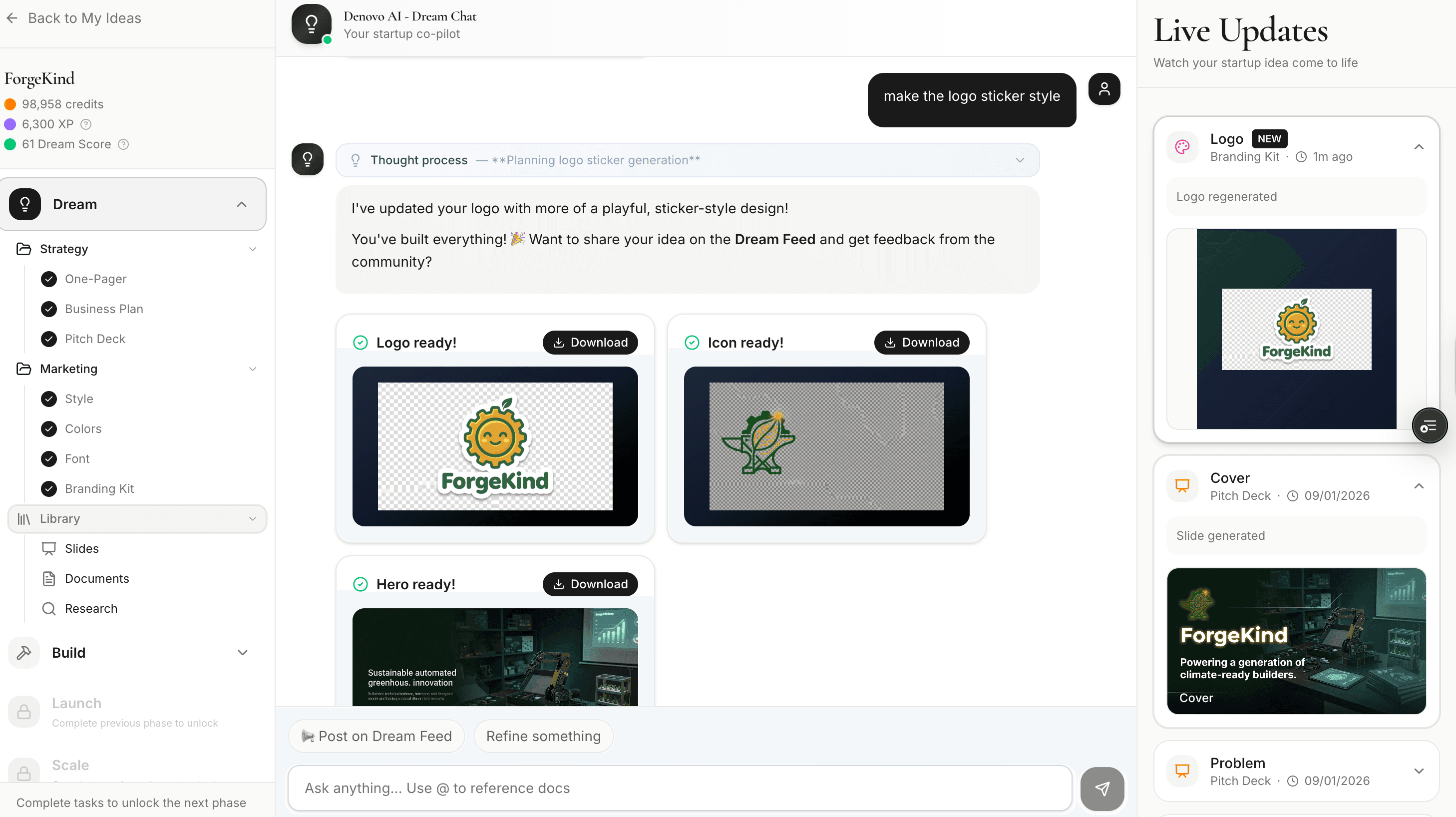Click the floating list toggle icon
Viewport: 1456px width, 817px height.
pos(1429,426)
